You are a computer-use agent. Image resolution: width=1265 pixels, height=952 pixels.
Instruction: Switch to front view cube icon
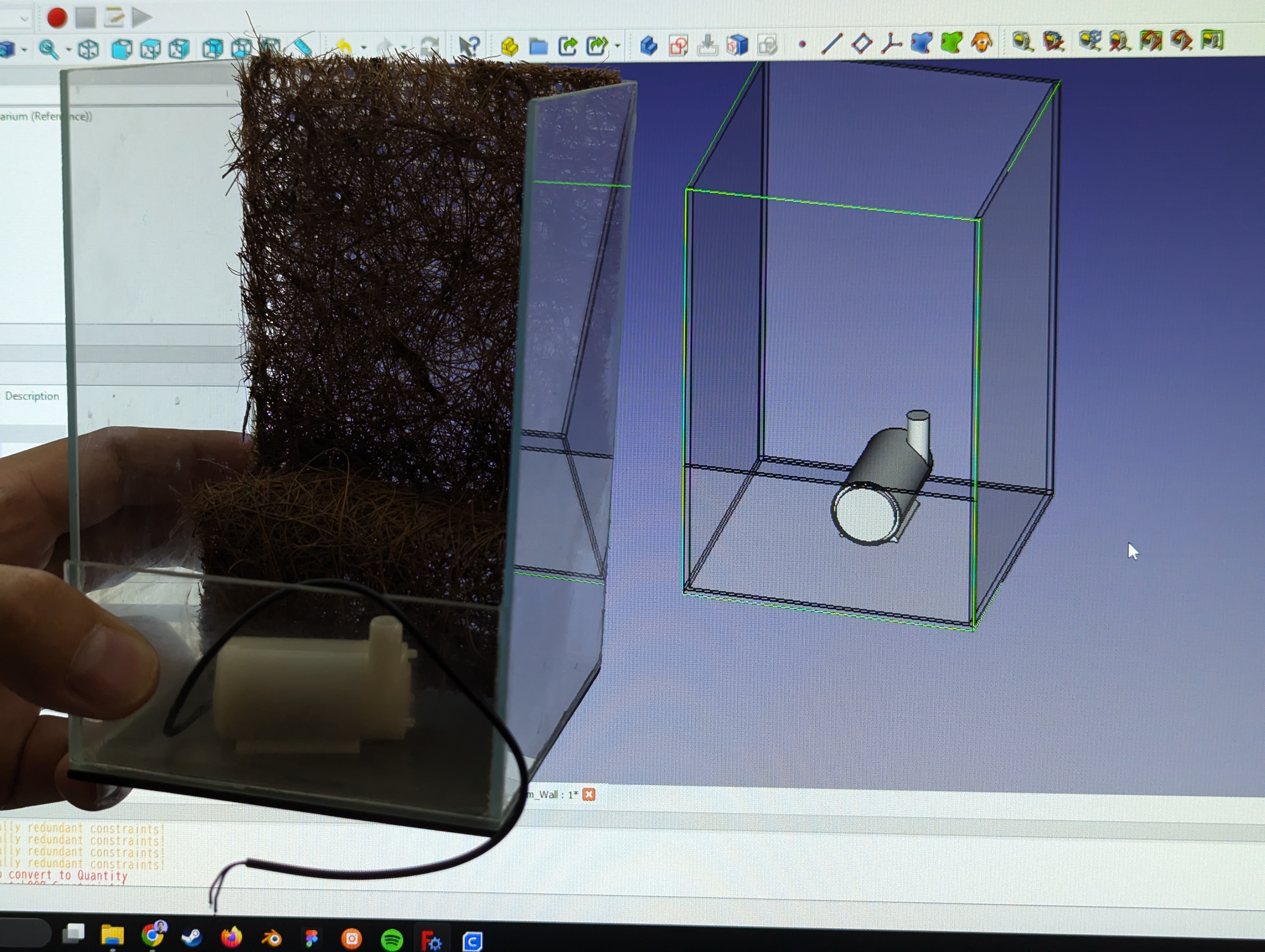coord(121,50)
